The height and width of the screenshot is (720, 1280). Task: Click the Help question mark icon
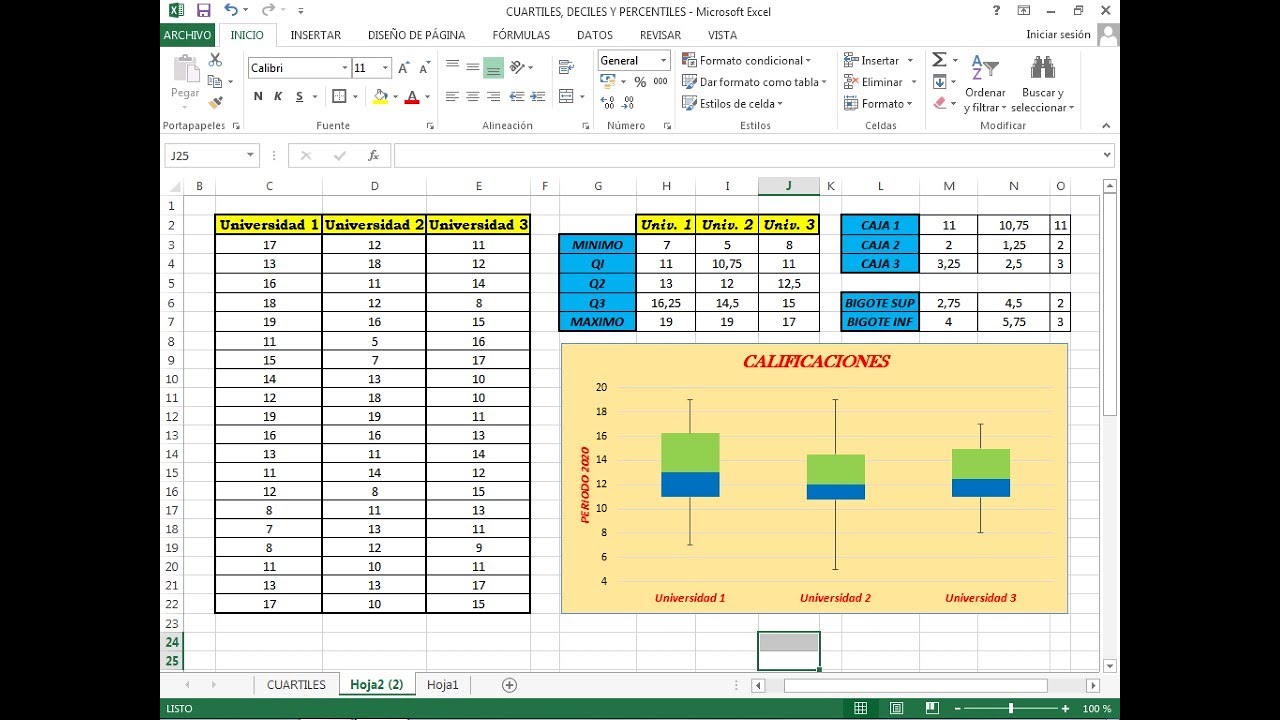pos(996,10)
